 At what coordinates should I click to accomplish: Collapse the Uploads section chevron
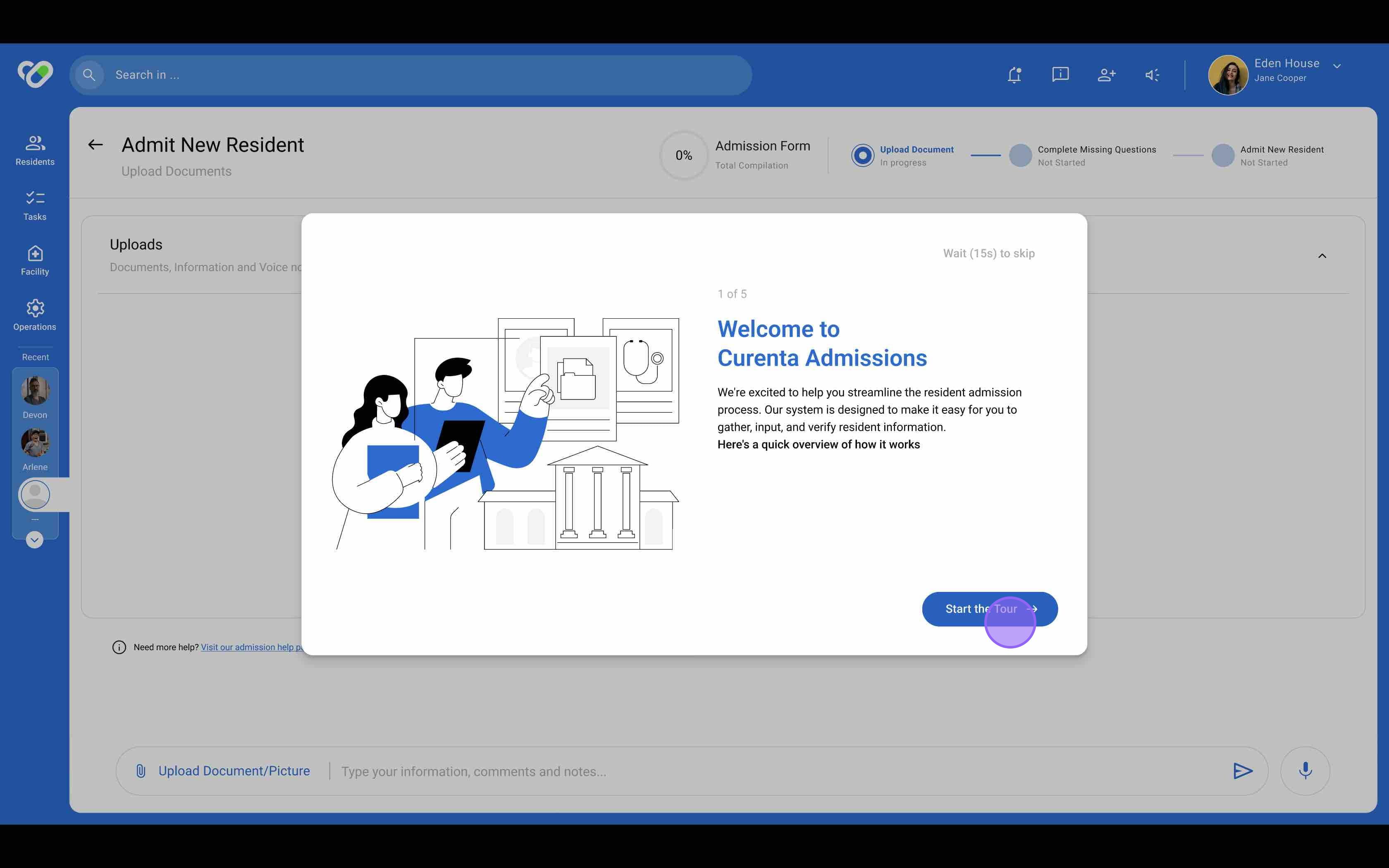click(x=1322, y=256)
